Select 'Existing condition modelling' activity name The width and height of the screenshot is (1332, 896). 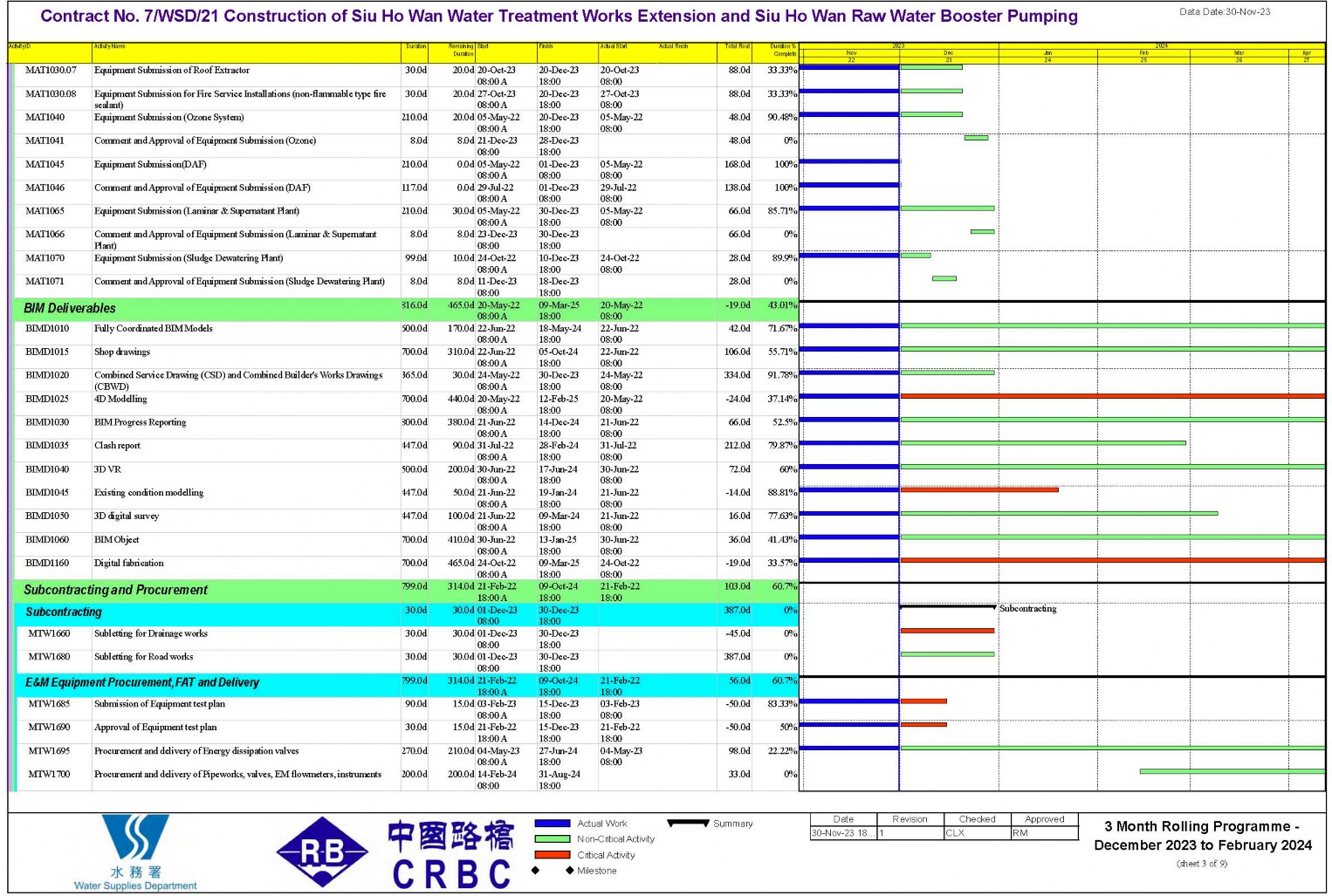(x=148, y=493)
